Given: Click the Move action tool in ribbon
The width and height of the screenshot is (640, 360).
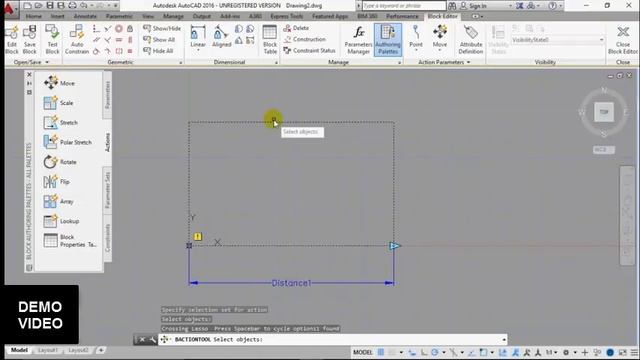Looking at the screenshot, I should point(440,38).
